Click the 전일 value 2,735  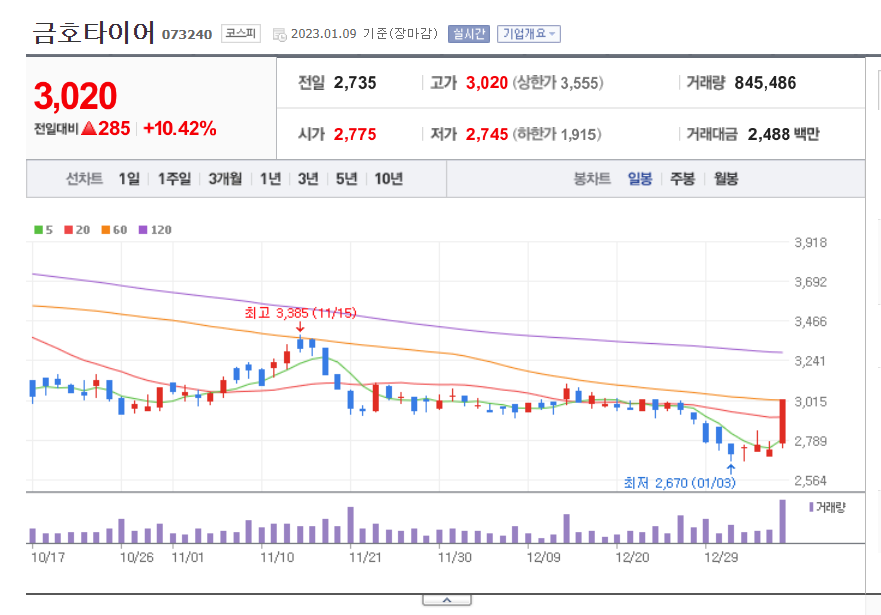click(x=355, y=83)
